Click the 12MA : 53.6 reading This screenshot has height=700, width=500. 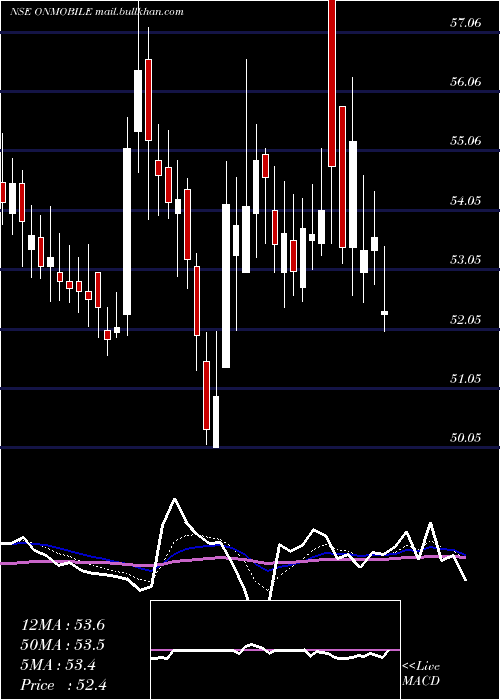[63, 625]
